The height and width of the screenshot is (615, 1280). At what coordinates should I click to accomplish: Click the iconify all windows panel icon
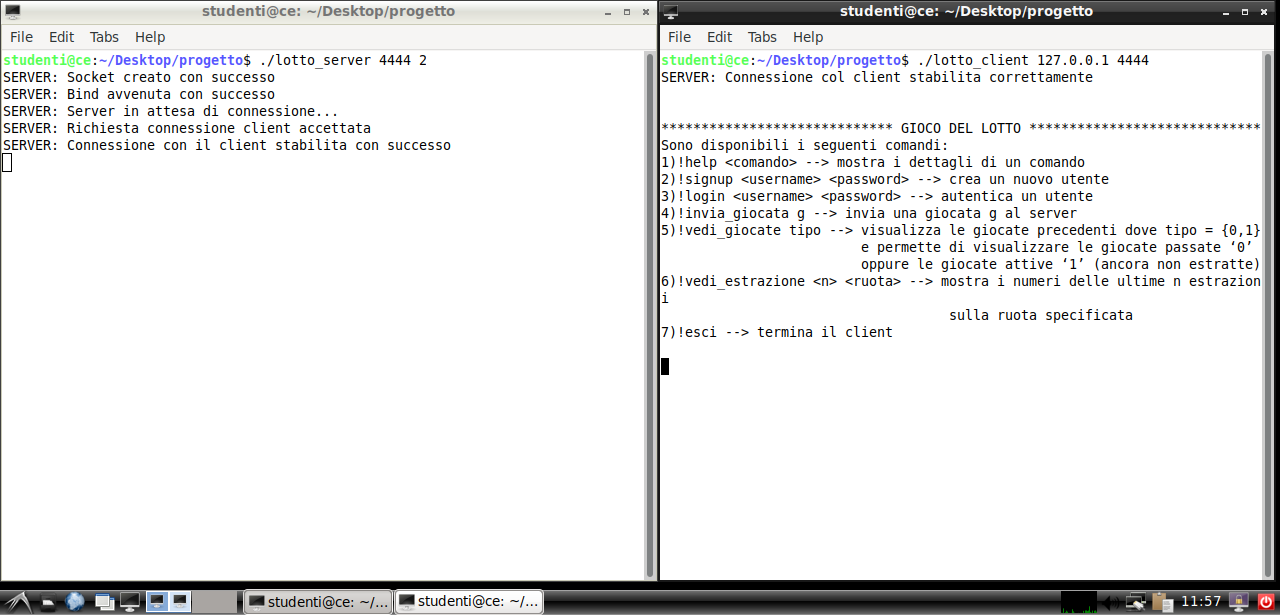(x=103, y=602)
